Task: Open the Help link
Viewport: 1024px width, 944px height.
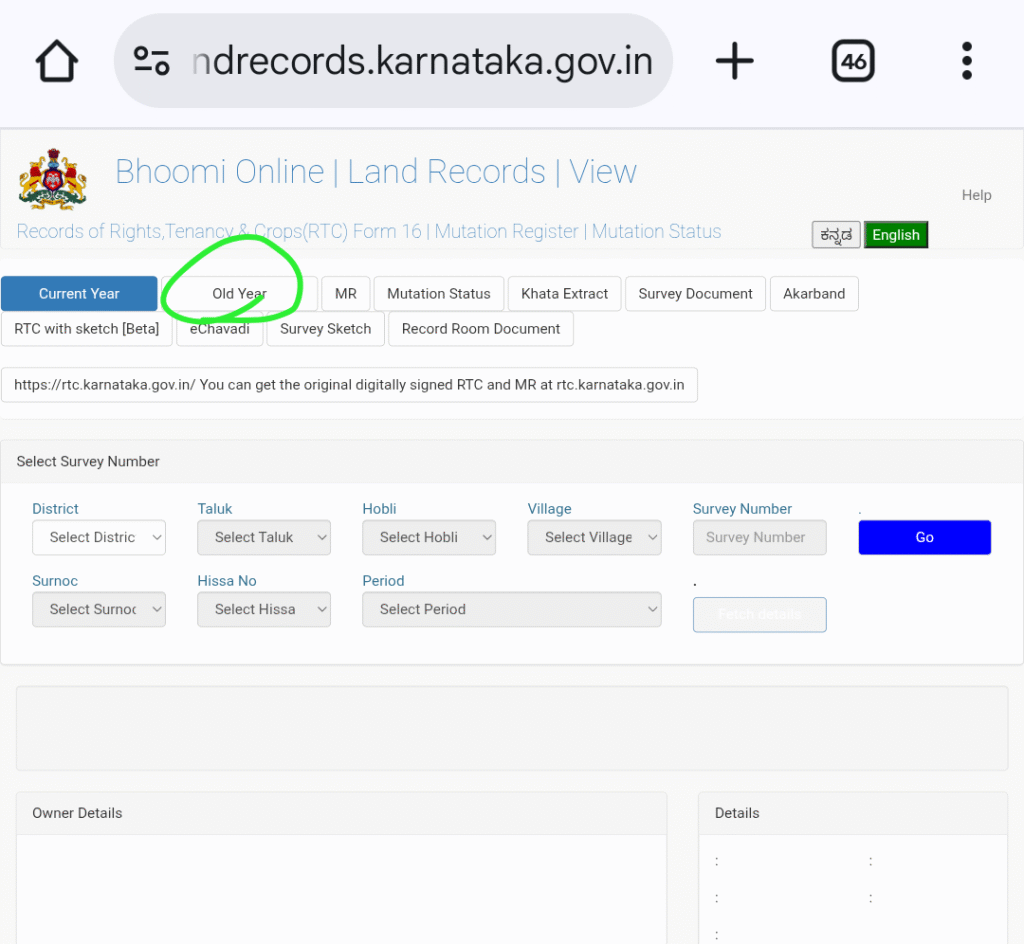Action: (x=976, y=195)
